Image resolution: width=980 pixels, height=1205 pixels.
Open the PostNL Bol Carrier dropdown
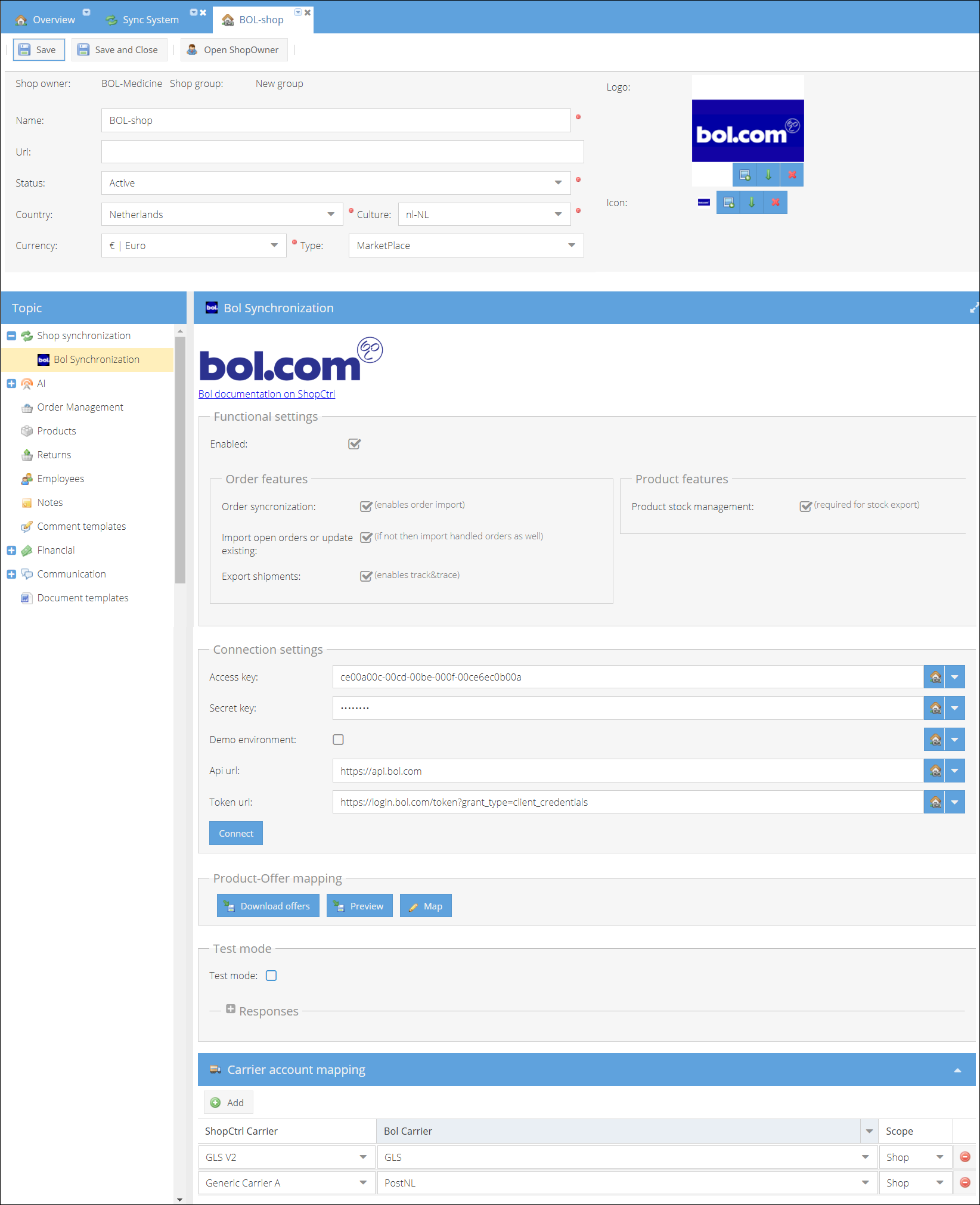tap(864, 1182)
